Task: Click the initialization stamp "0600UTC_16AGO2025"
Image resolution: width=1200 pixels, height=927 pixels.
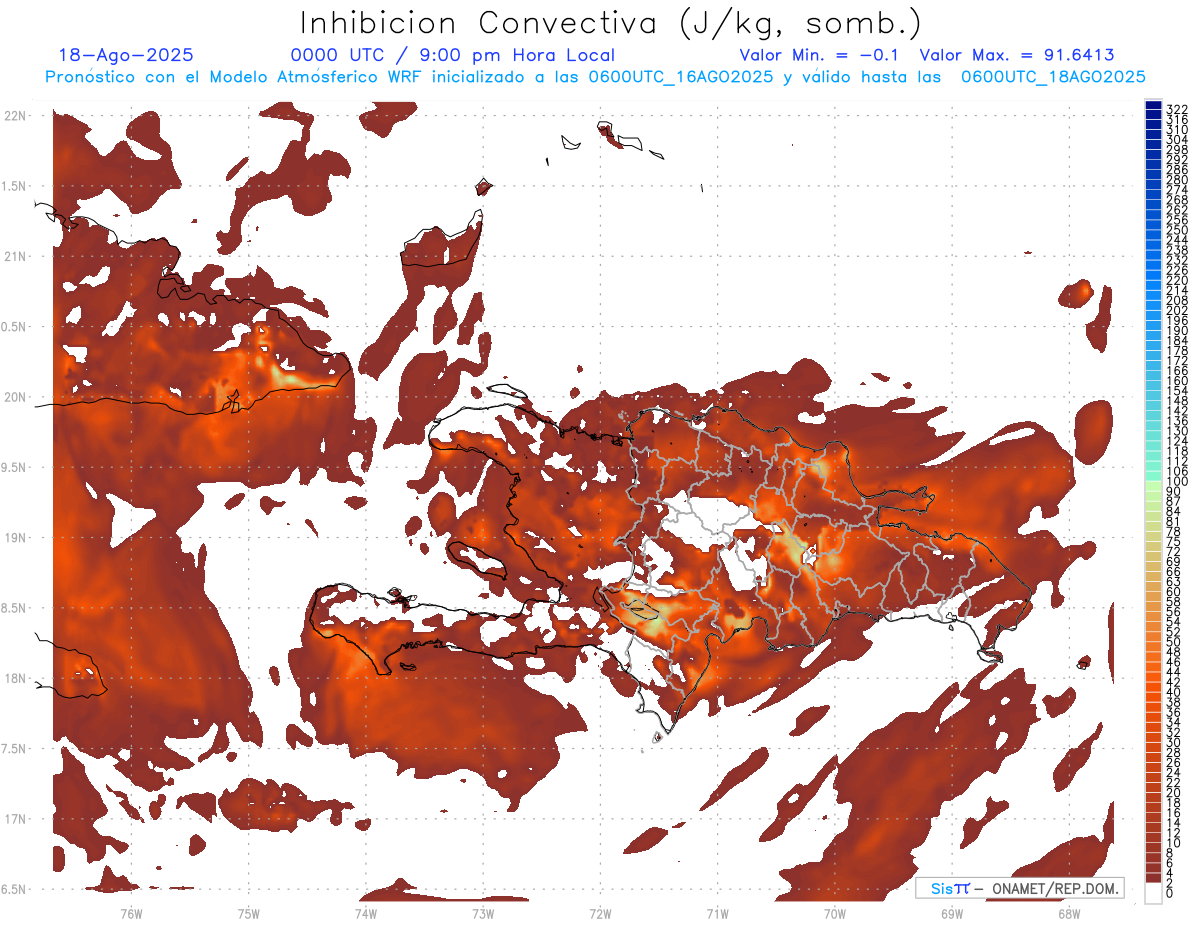Action: [681, 77]
